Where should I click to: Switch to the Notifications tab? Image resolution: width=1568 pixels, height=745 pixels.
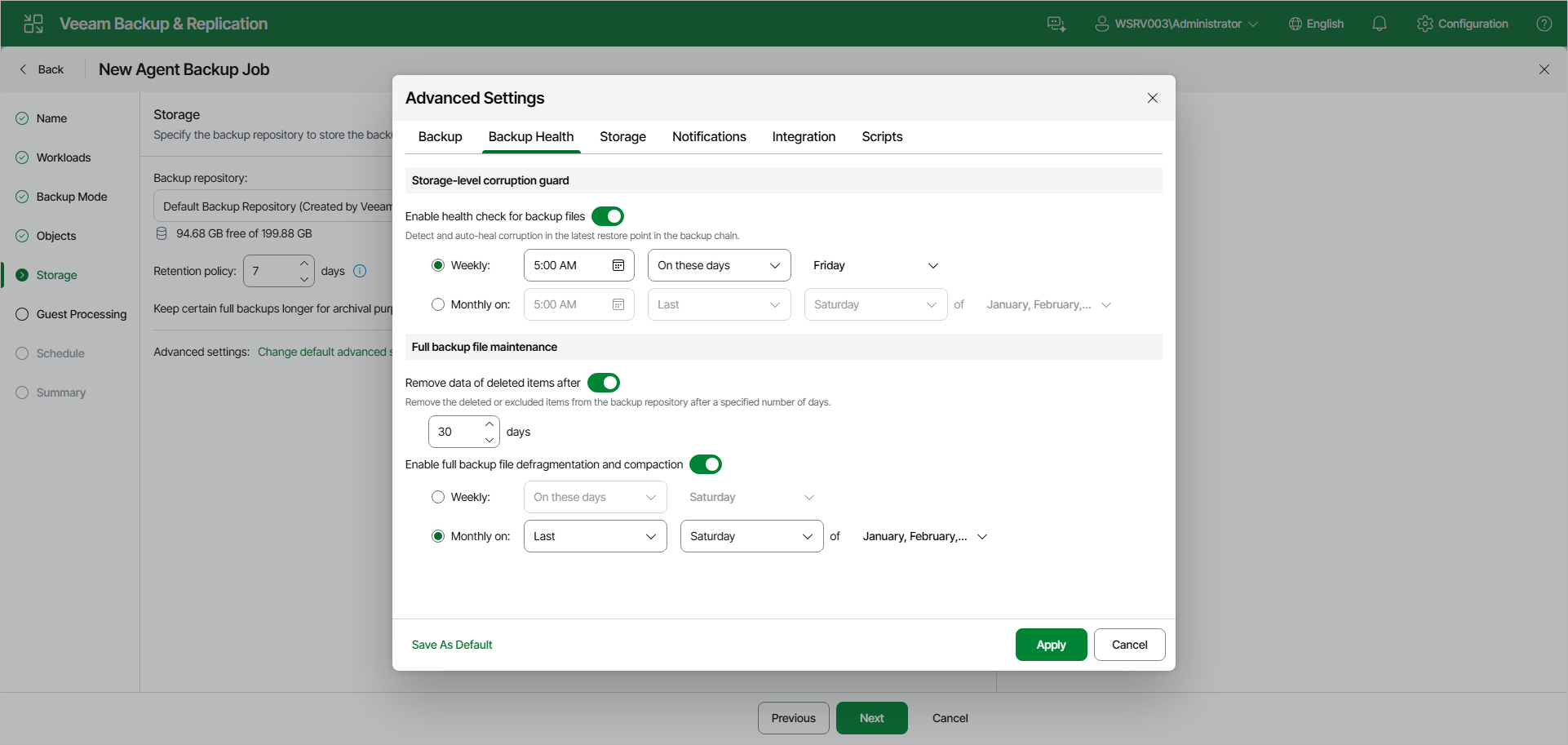(709, 137)
